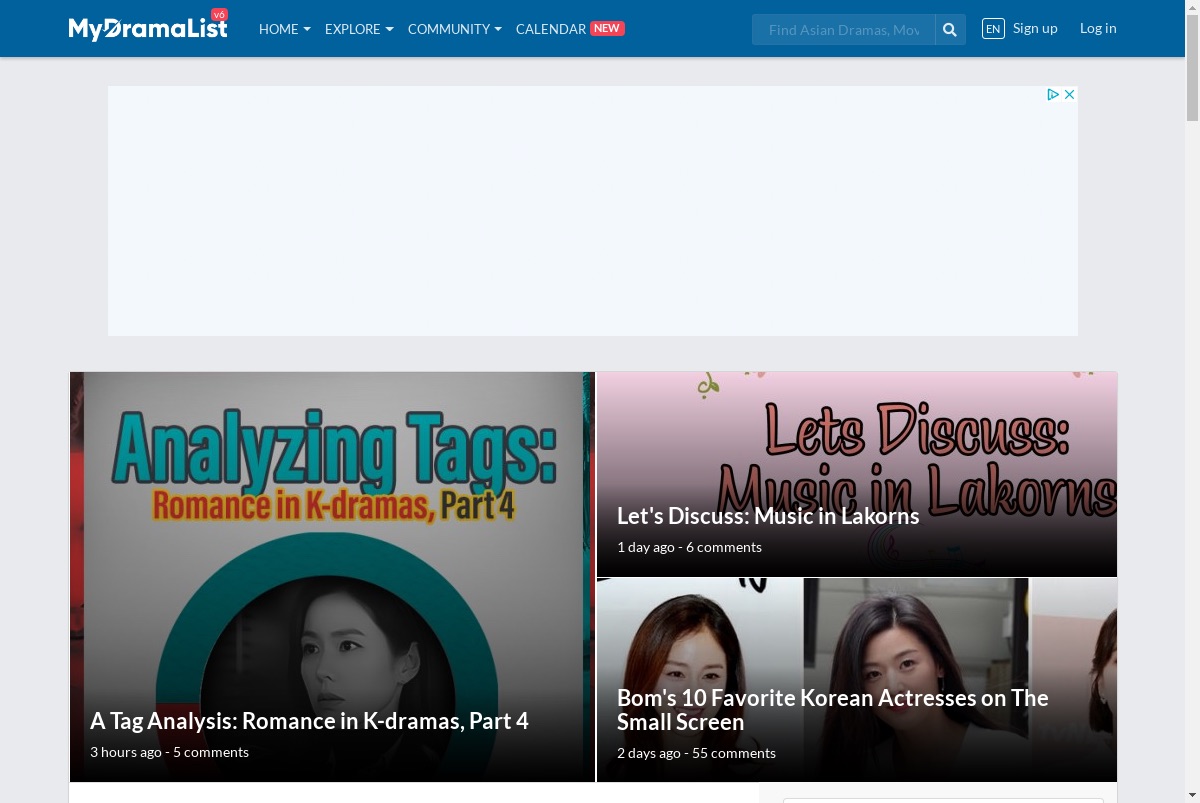Screen dimensions: 1200x803
Task: Focus the Find Asian Dramas search field
Action: [844, 30]
